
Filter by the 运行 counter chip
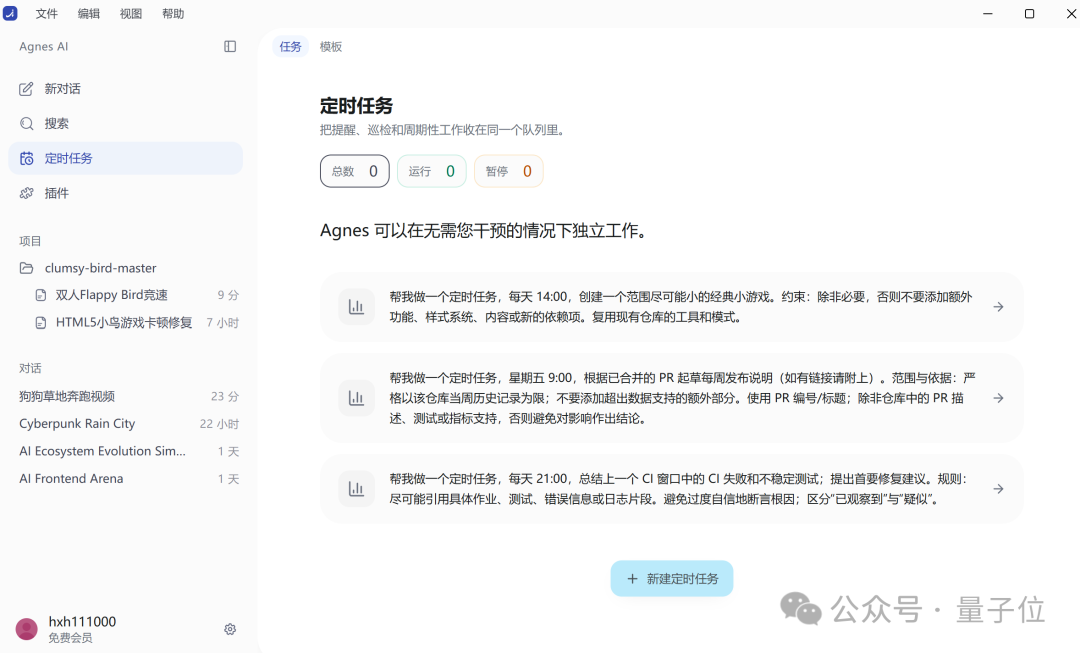coord(432,171)
